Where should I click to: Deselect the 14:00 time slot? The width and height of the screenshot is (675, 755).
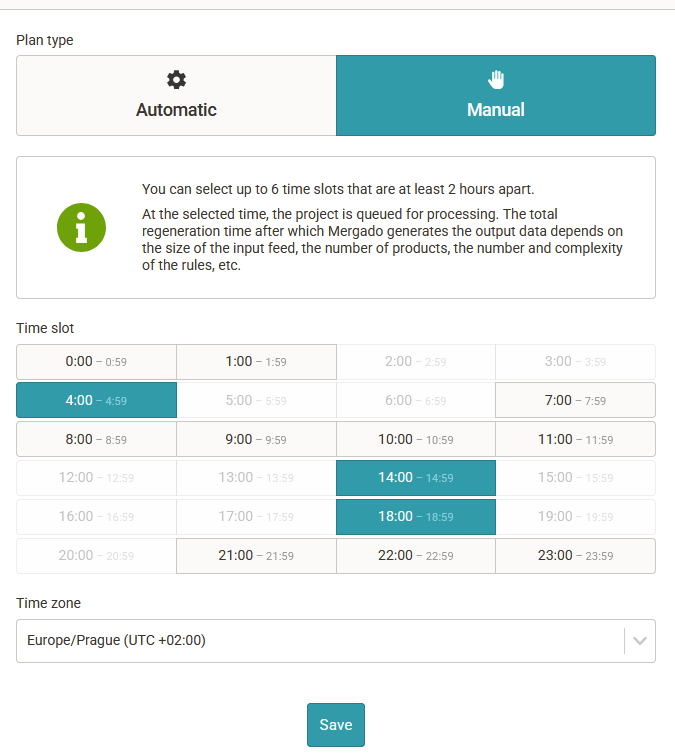[416, 478]
